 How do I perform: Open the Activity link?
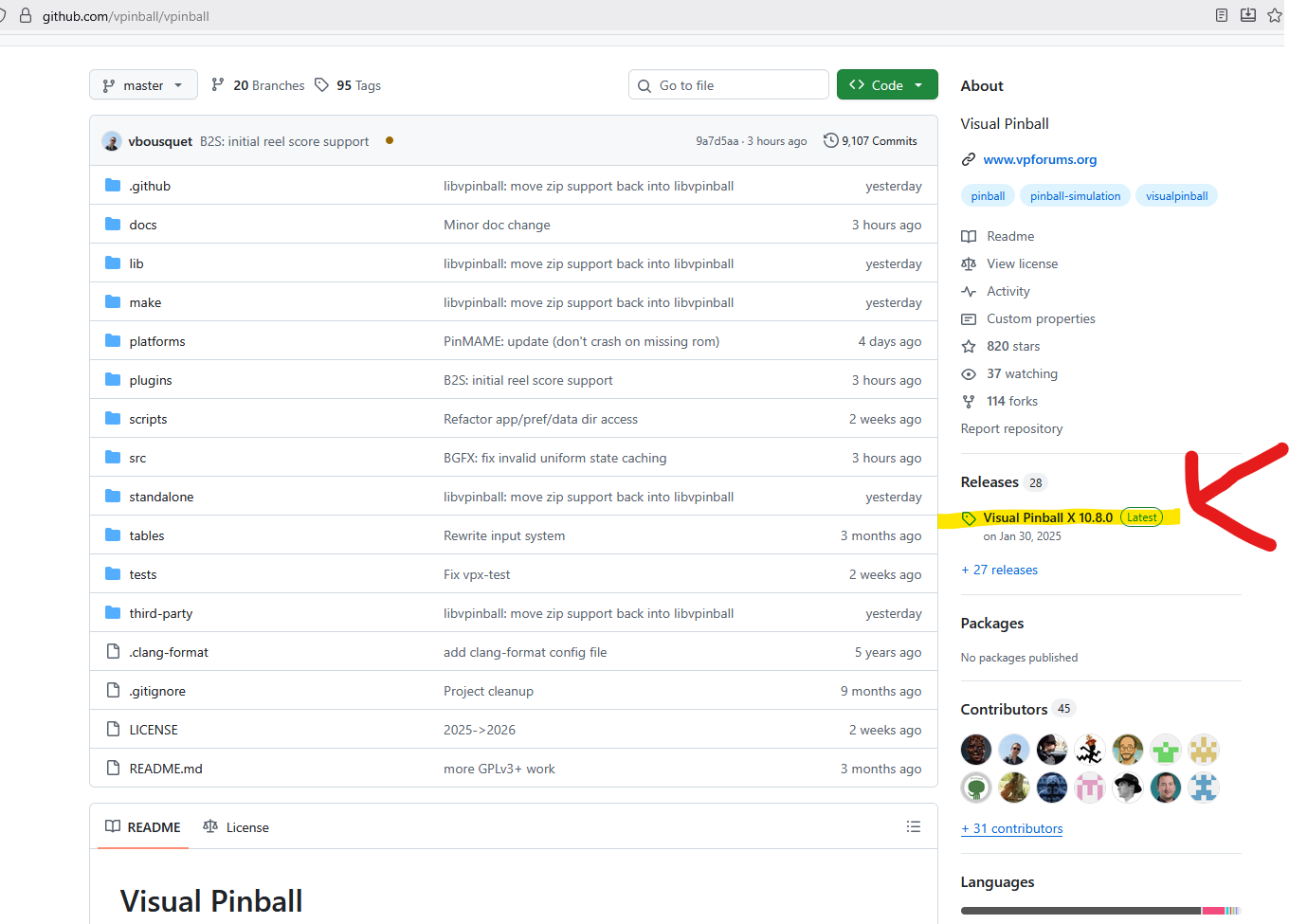[x=995, y=291]
